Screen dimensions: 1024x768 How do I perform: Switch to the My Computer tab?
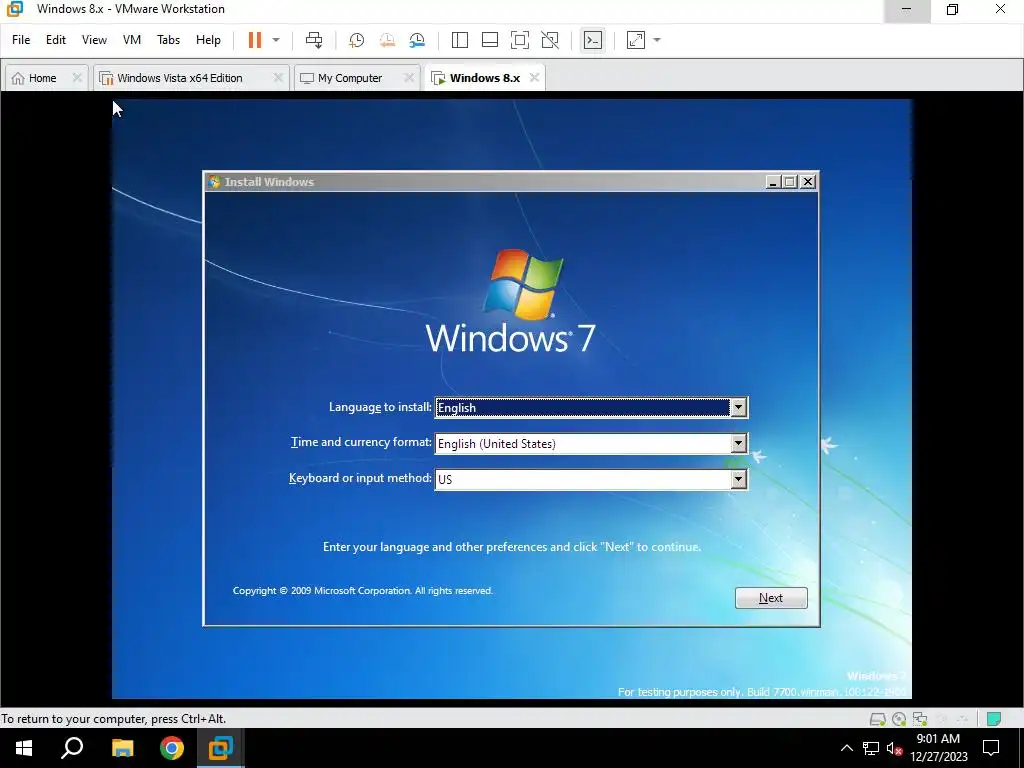(349, 78)
